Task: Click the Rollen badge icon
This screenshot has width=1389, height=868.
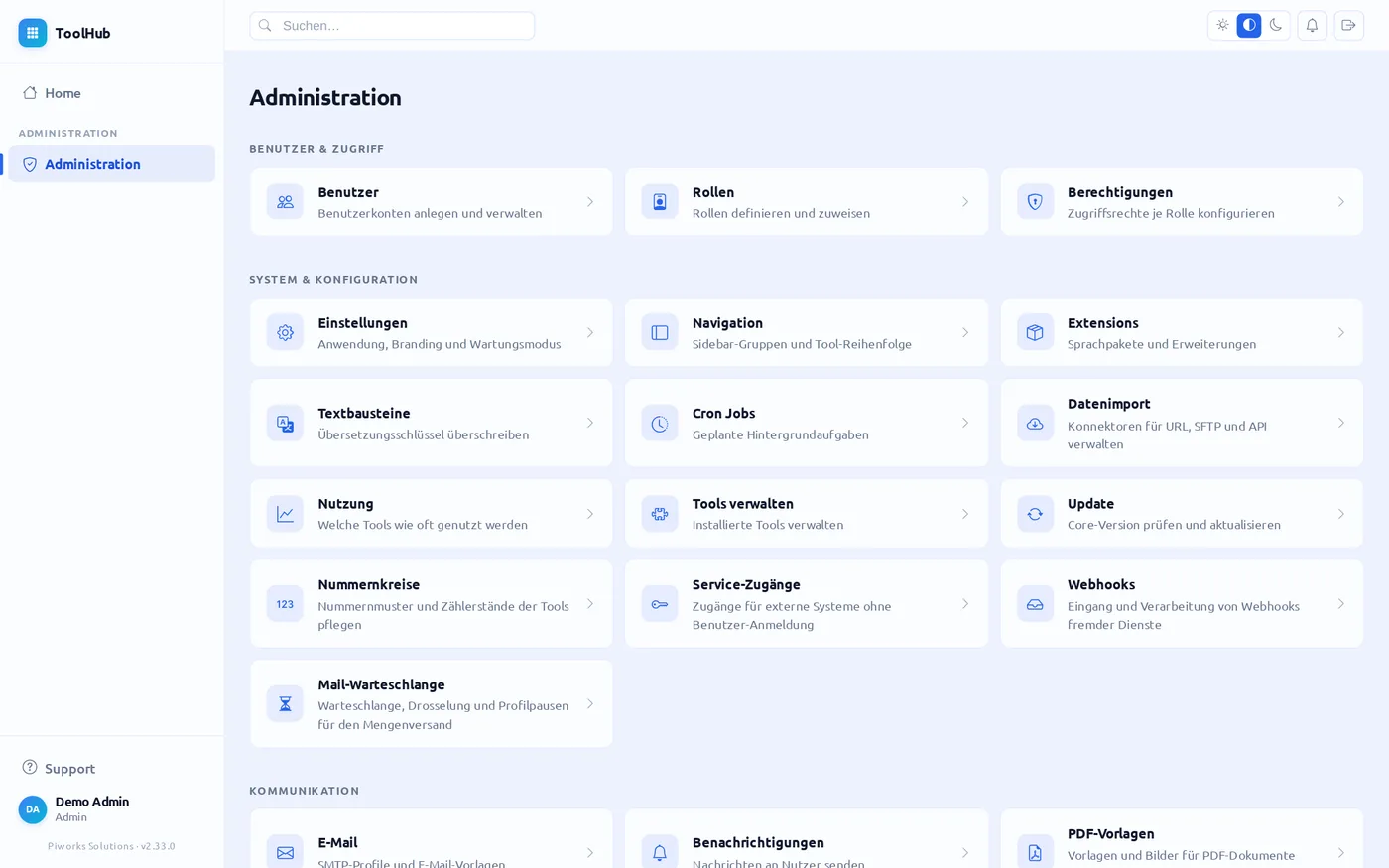Action: 660,202
